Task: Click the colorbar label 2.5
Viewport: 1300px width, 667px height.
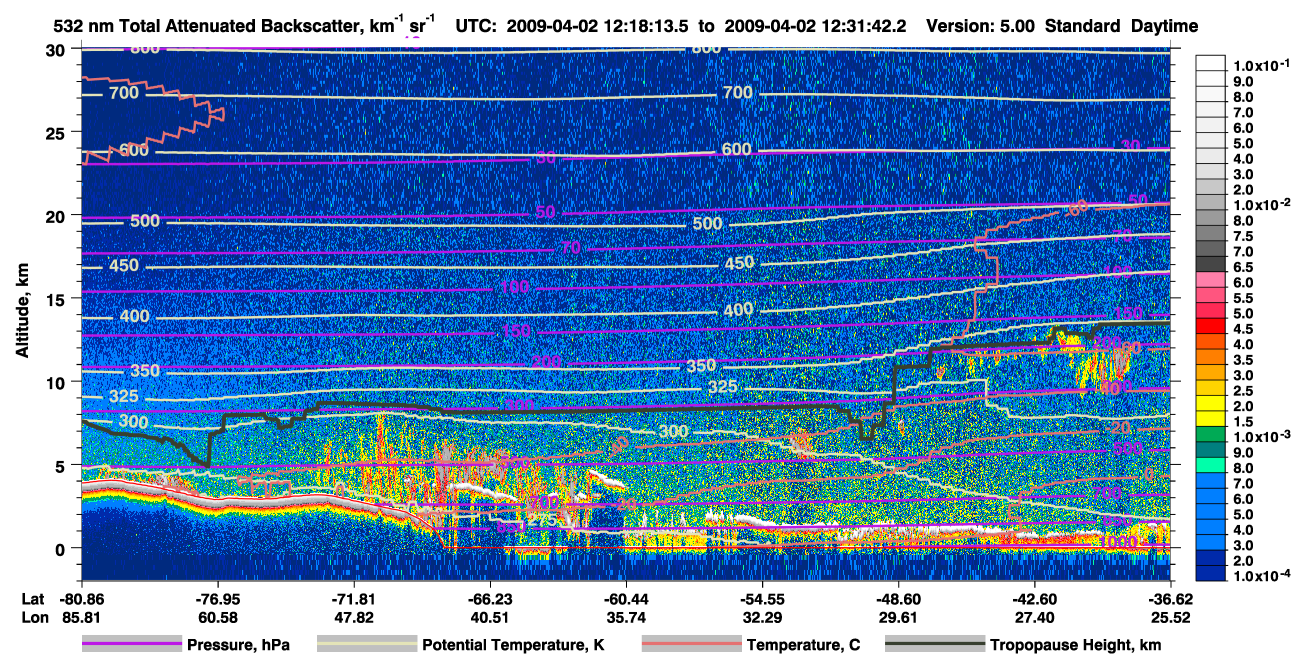Action: point(1243,391)
